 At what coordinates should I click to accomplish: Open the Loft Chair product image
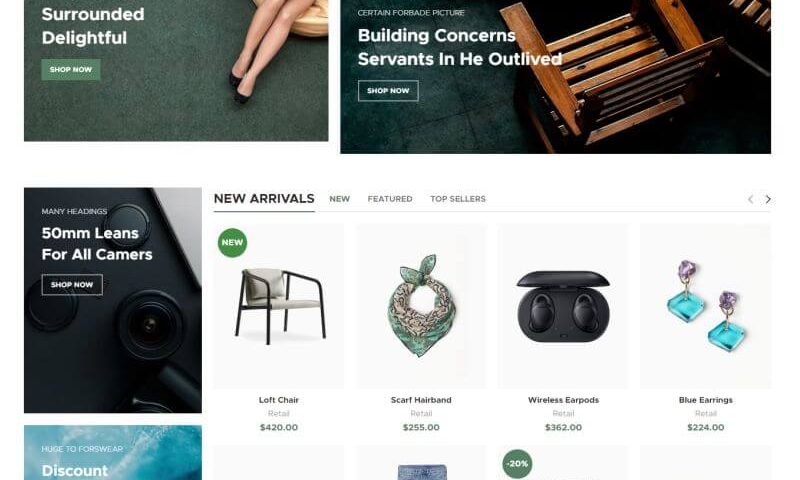279,307
